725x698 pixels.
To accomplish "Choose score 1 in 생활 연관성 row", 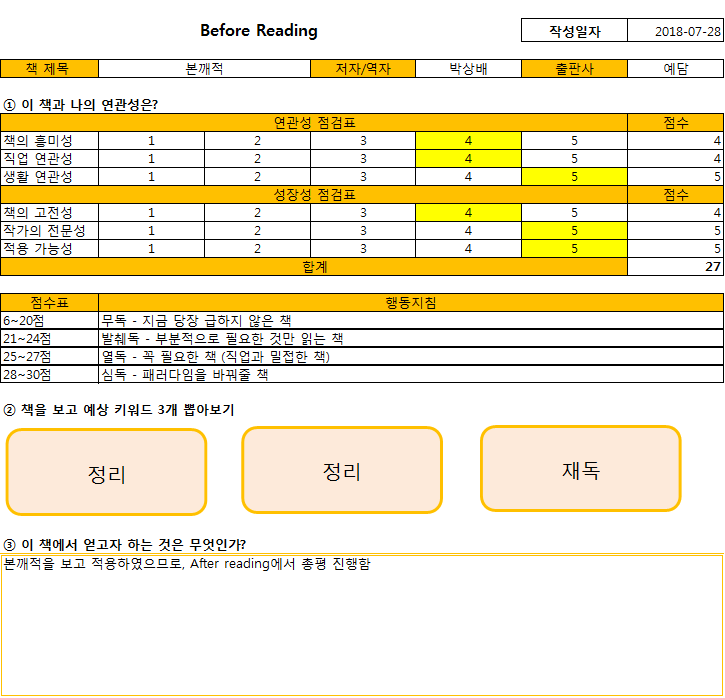I will coord(151,177).
